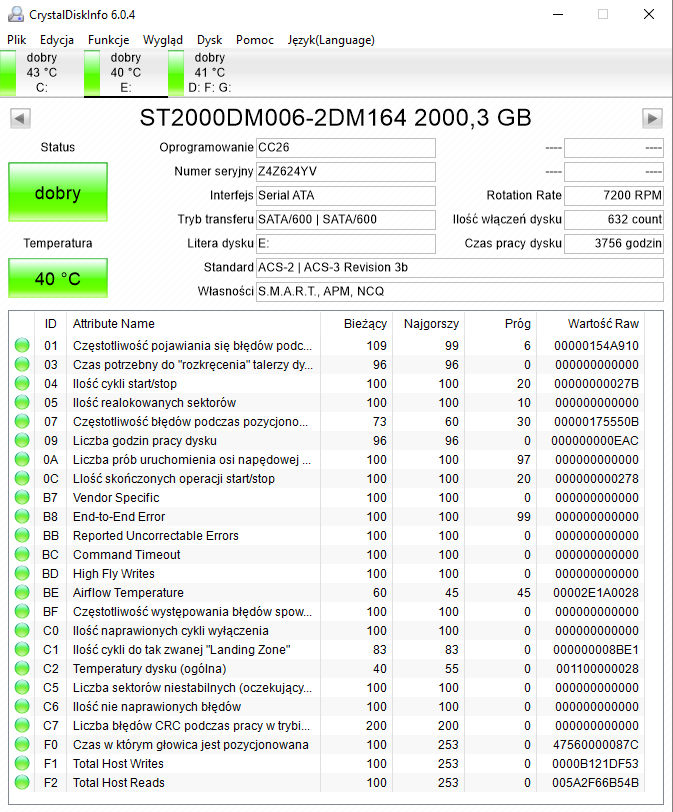Click status circle of attribute C0
Screen dimensions: 673x812
[x=22, y=630]
